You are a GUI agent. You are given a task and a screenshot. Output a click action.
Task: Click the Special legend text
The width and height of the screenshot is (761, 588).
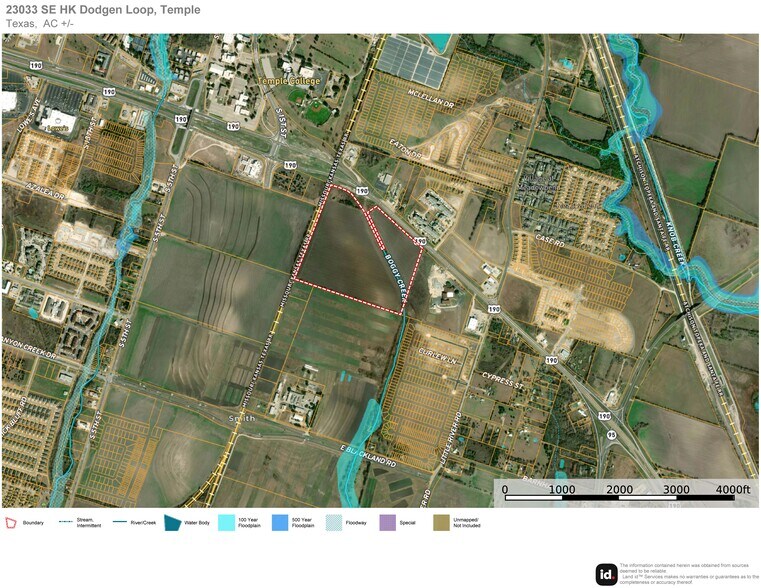407,523
